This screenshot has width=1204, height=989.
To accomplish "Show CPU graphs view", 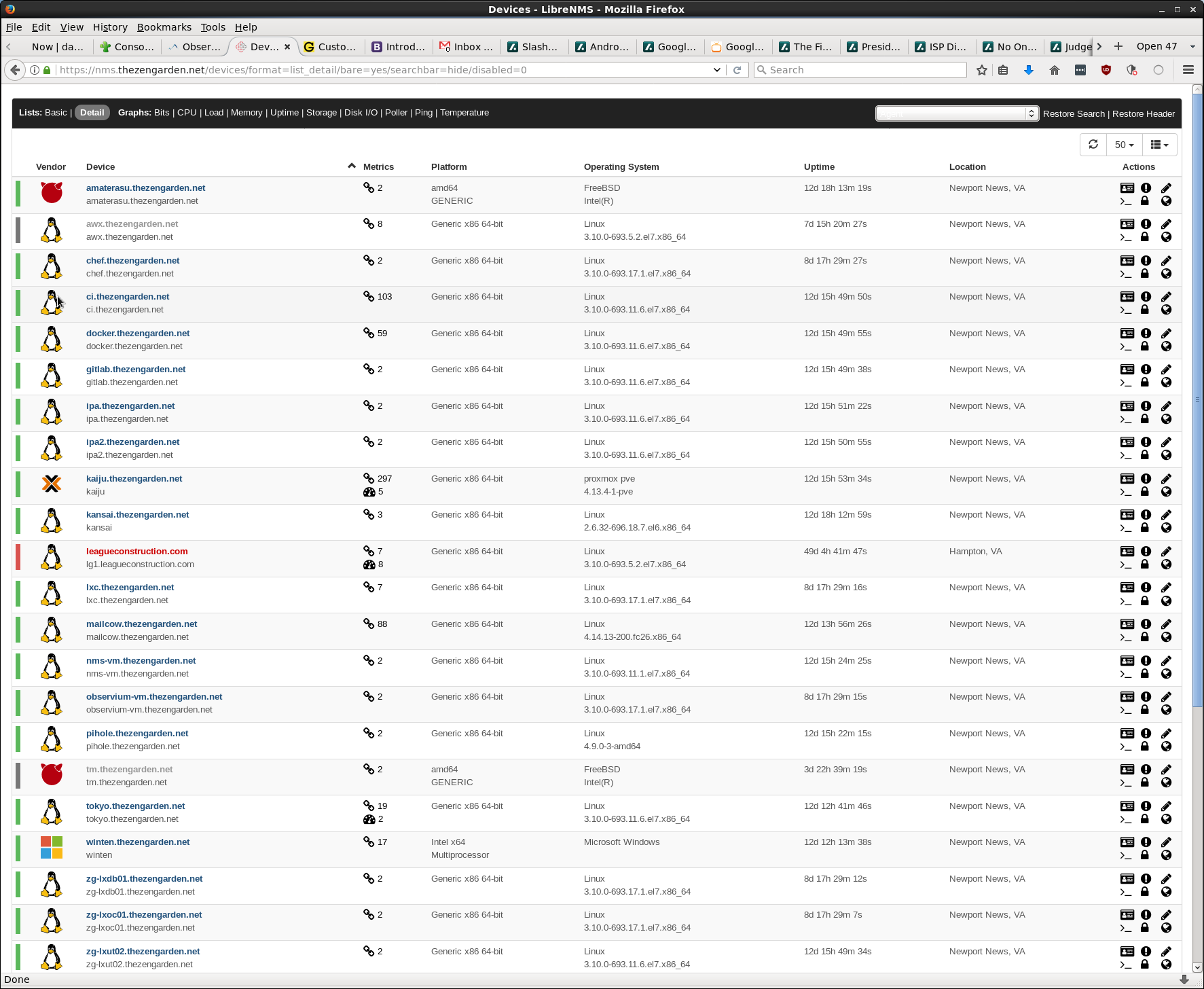I will pos(187,113).
